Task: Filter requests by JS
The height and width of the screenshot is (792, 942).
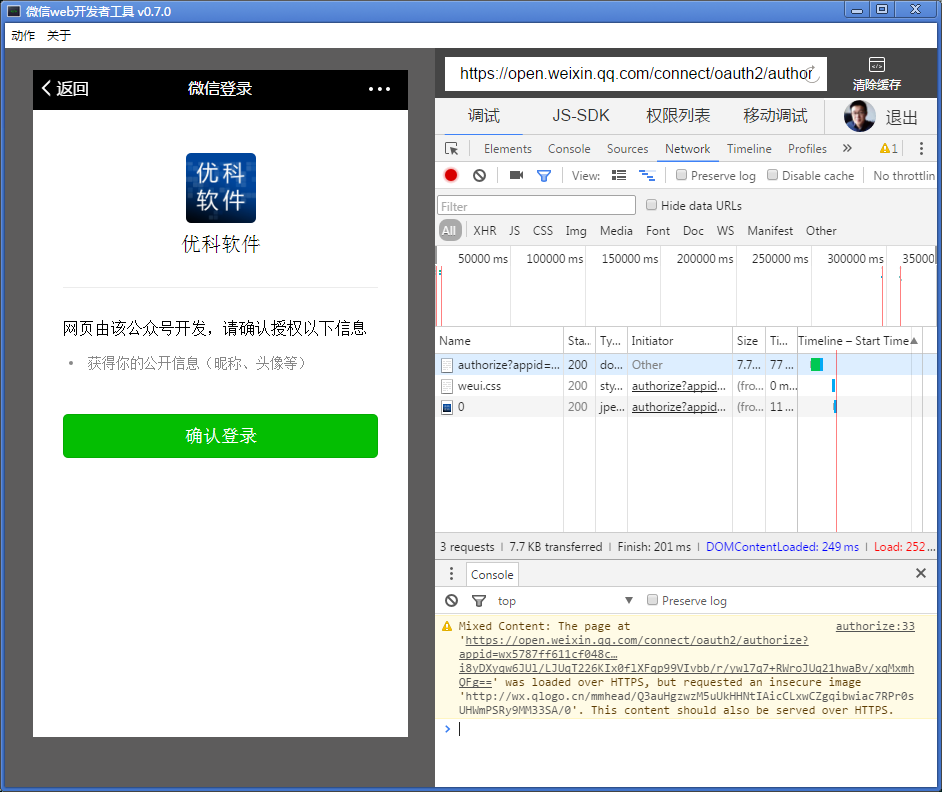Action: click(514, 231)
